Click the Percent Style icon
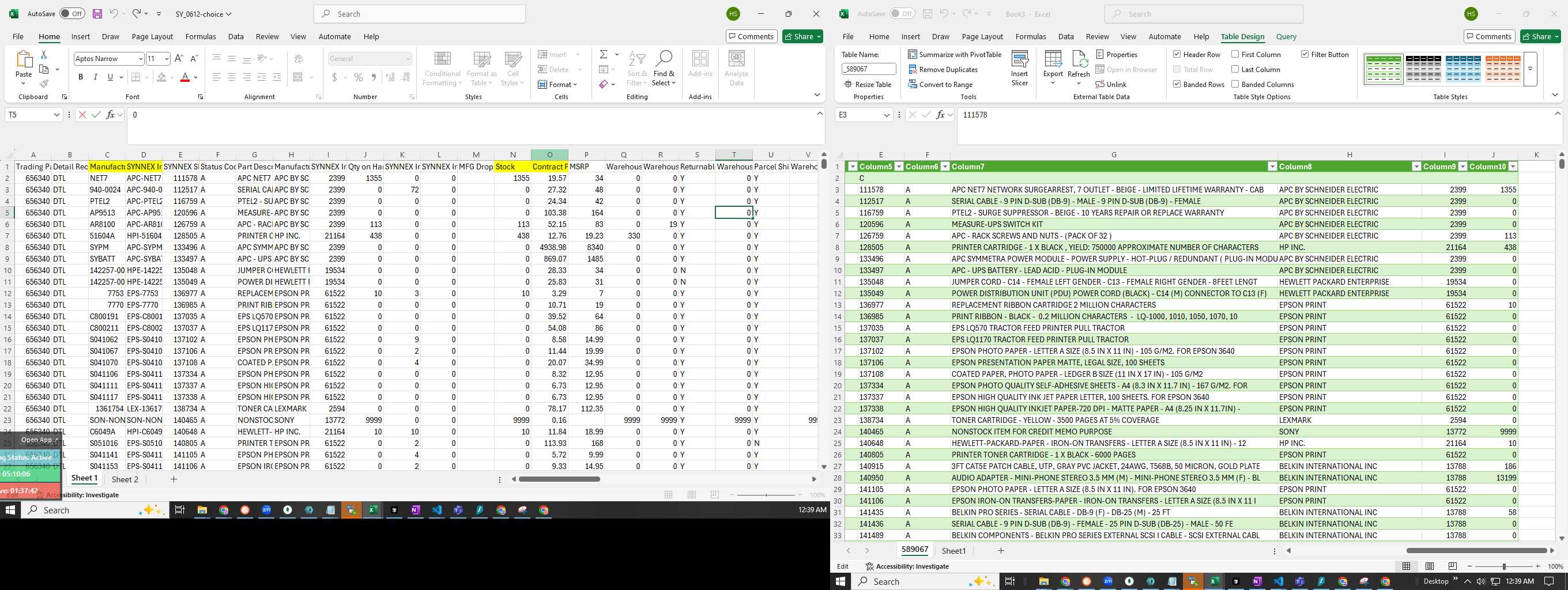Screen dimensions: 1568x590 [359, 77]
